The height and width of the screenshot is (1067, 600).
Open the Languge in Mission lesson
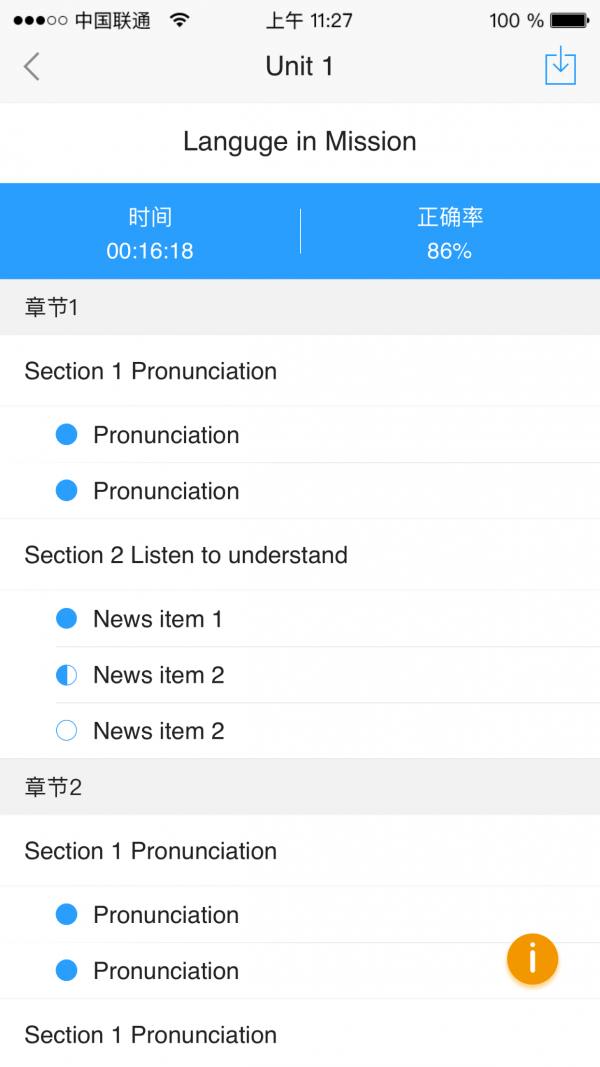[299, 141]
